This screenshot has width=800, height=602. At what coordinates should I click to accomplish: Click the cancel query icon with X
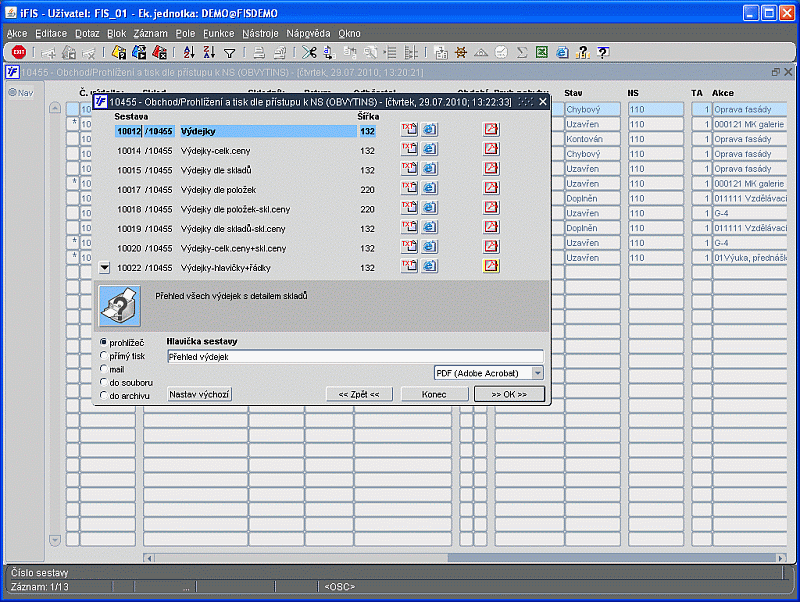pyautogui.click(x=159, y=52)
